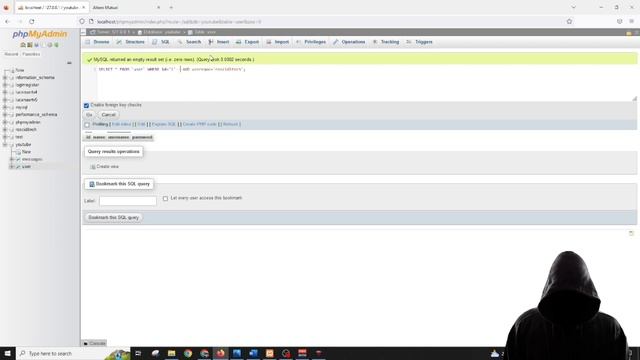
Task: Open the user table in sidebar
Action: [x=26, y=167]
